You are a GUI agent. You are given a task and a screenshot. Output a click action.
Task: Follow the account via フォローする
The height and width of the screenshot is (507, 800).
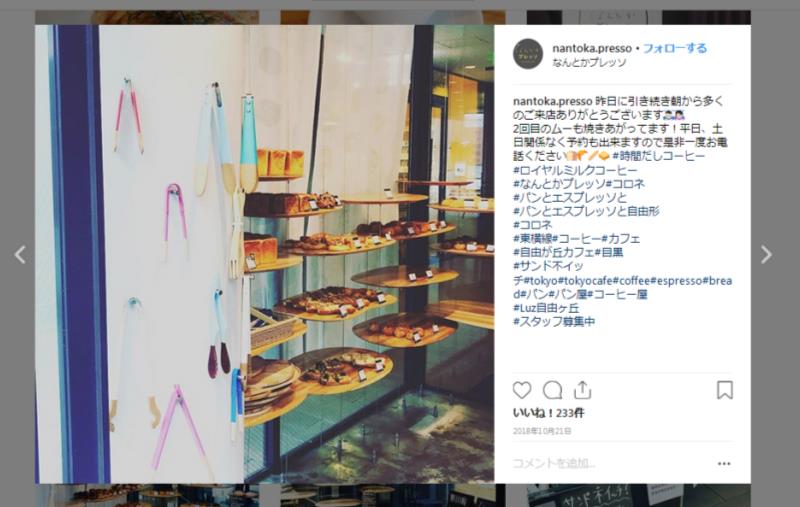pyautogui.click(x=674, y=48)
